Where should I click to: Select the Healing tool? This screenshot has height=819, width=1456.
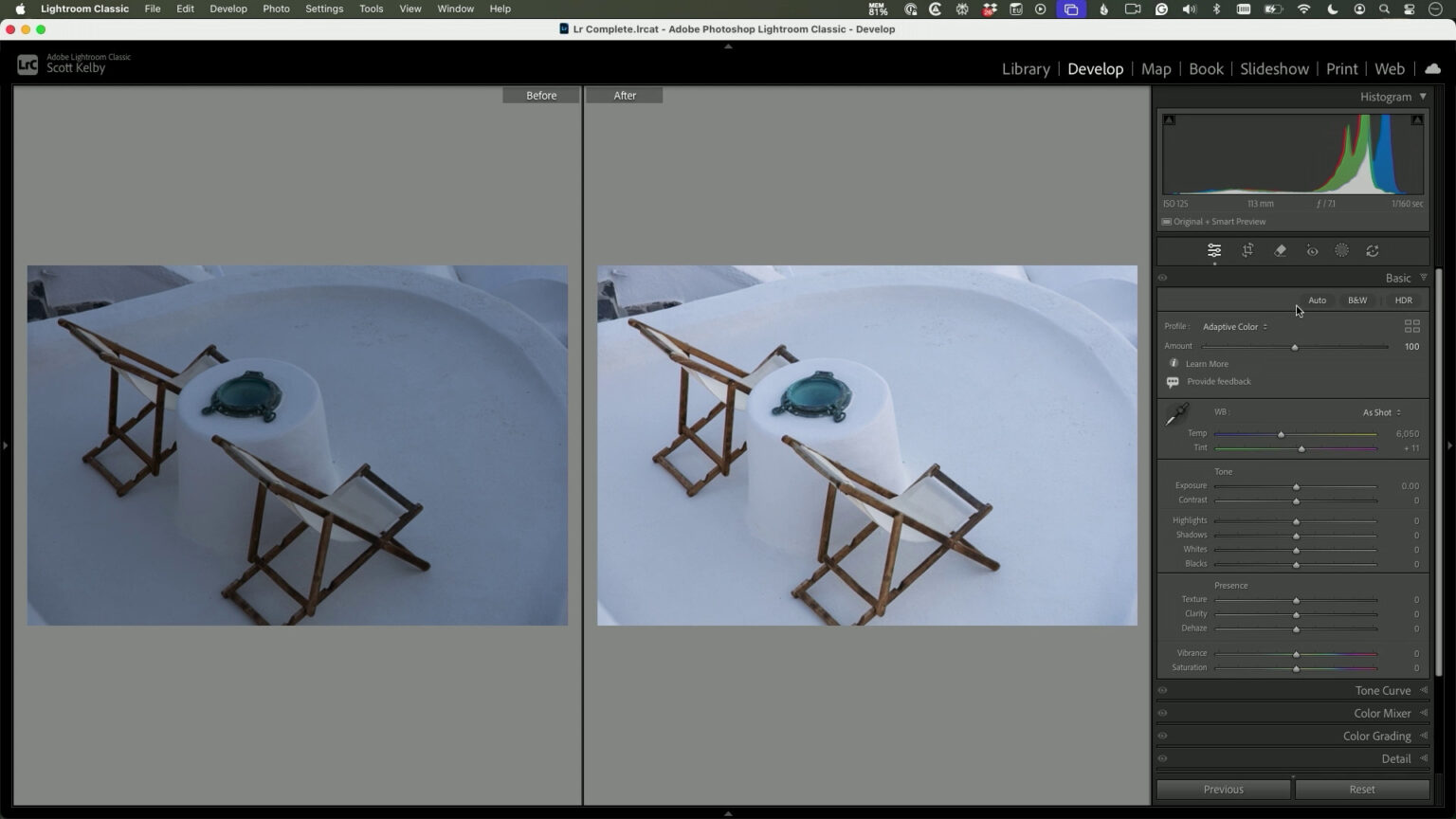tap(1280, 250)
